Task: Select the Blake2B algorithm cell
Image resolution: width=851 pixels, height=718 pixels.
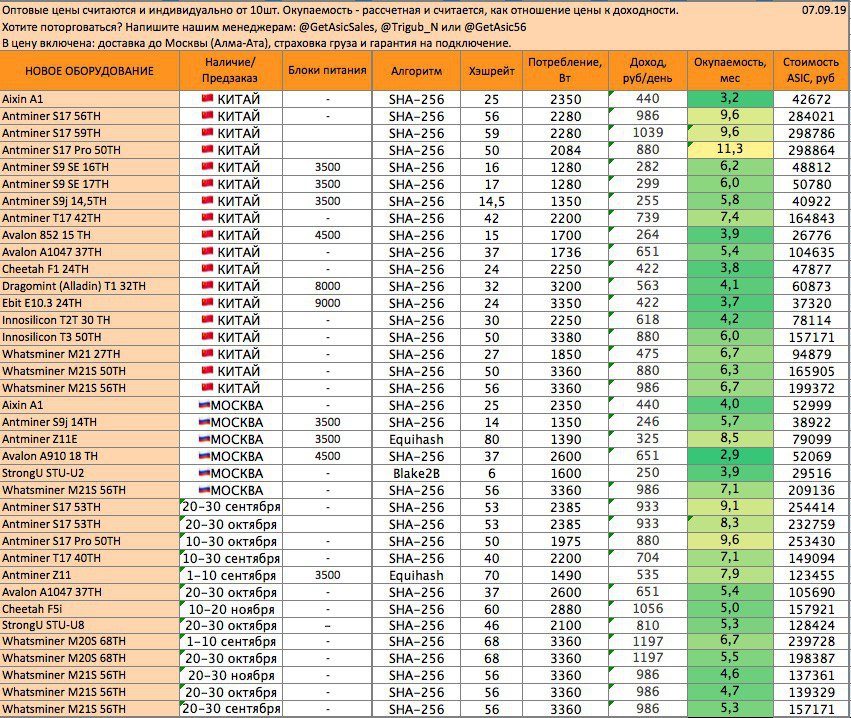Action: (416, 473)
